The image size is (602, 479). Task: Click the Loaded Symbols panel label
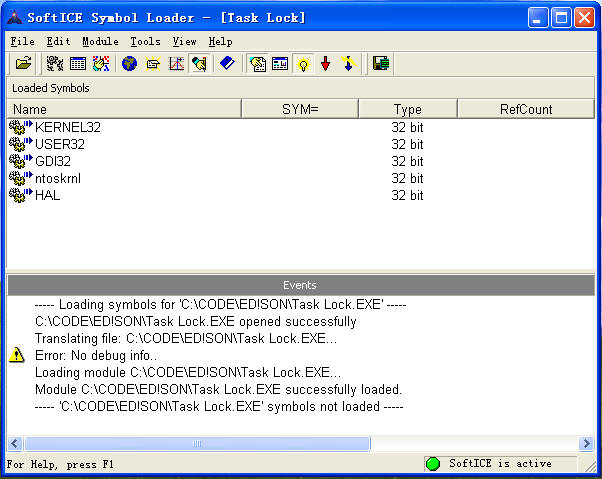51,88
